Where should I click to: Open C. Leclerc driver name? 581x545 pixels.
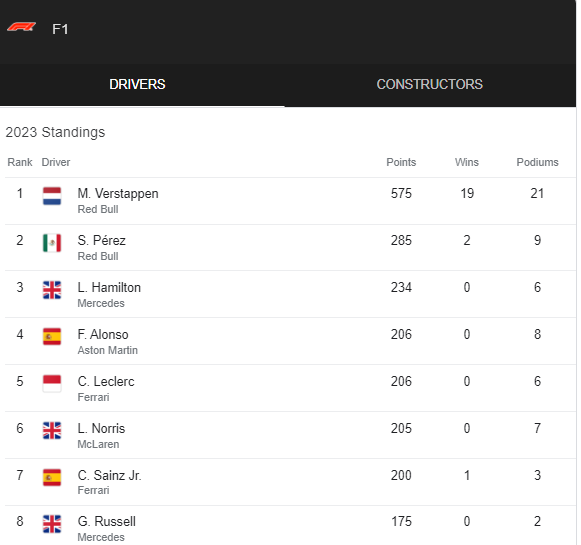click(x=106, y=382)
